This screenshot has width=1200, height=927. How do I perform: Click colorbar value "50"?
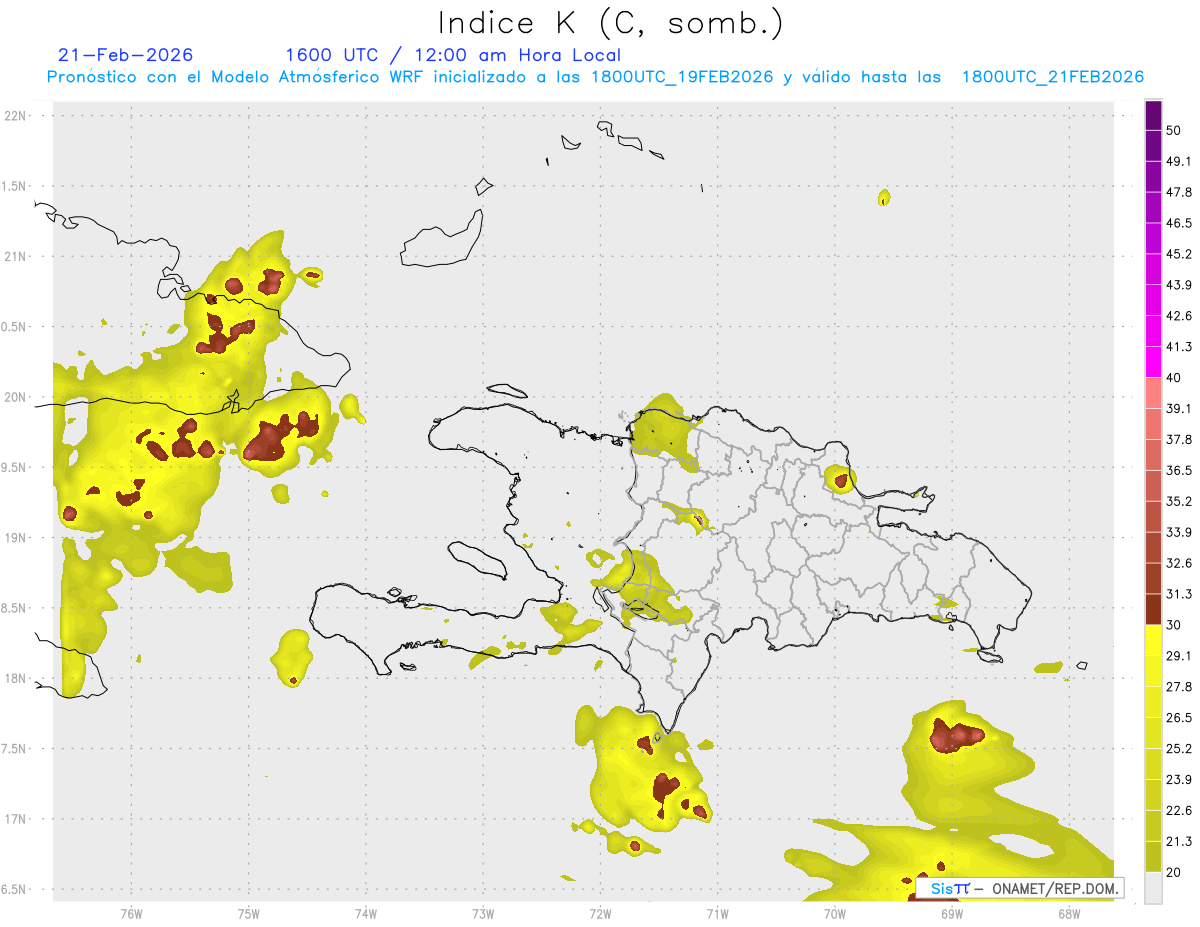1174,130
